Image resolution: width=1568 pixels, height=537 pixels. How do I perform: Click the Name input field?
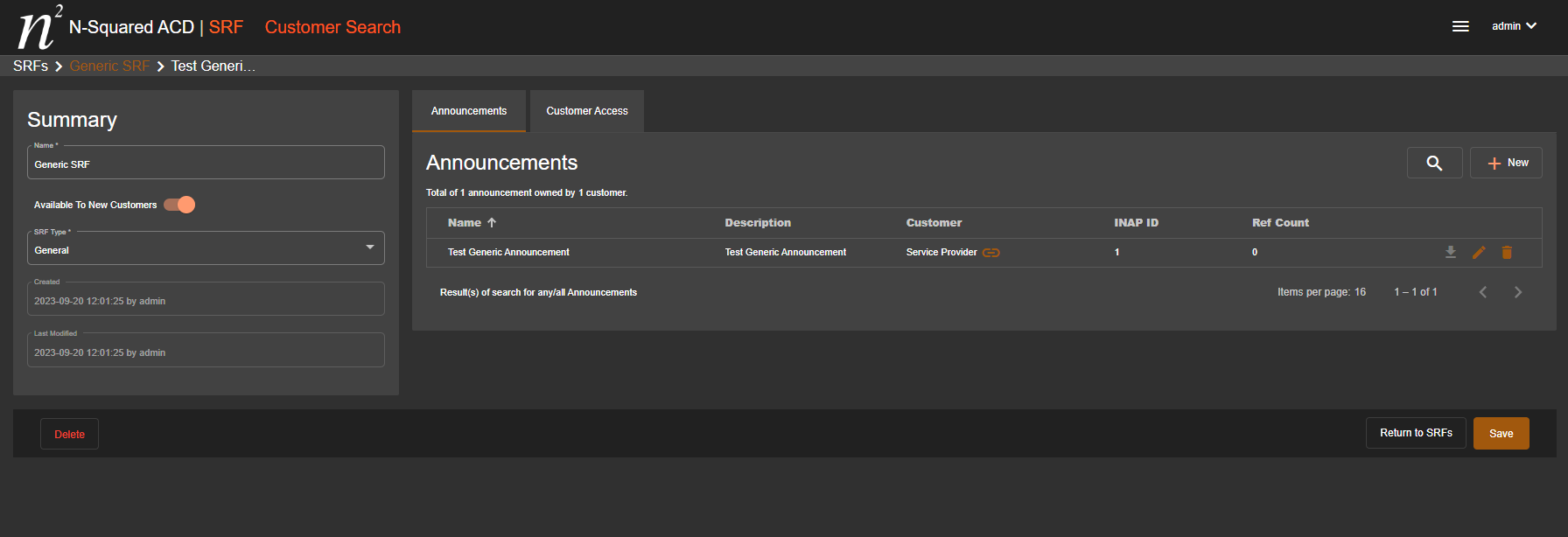pos(206,164)
